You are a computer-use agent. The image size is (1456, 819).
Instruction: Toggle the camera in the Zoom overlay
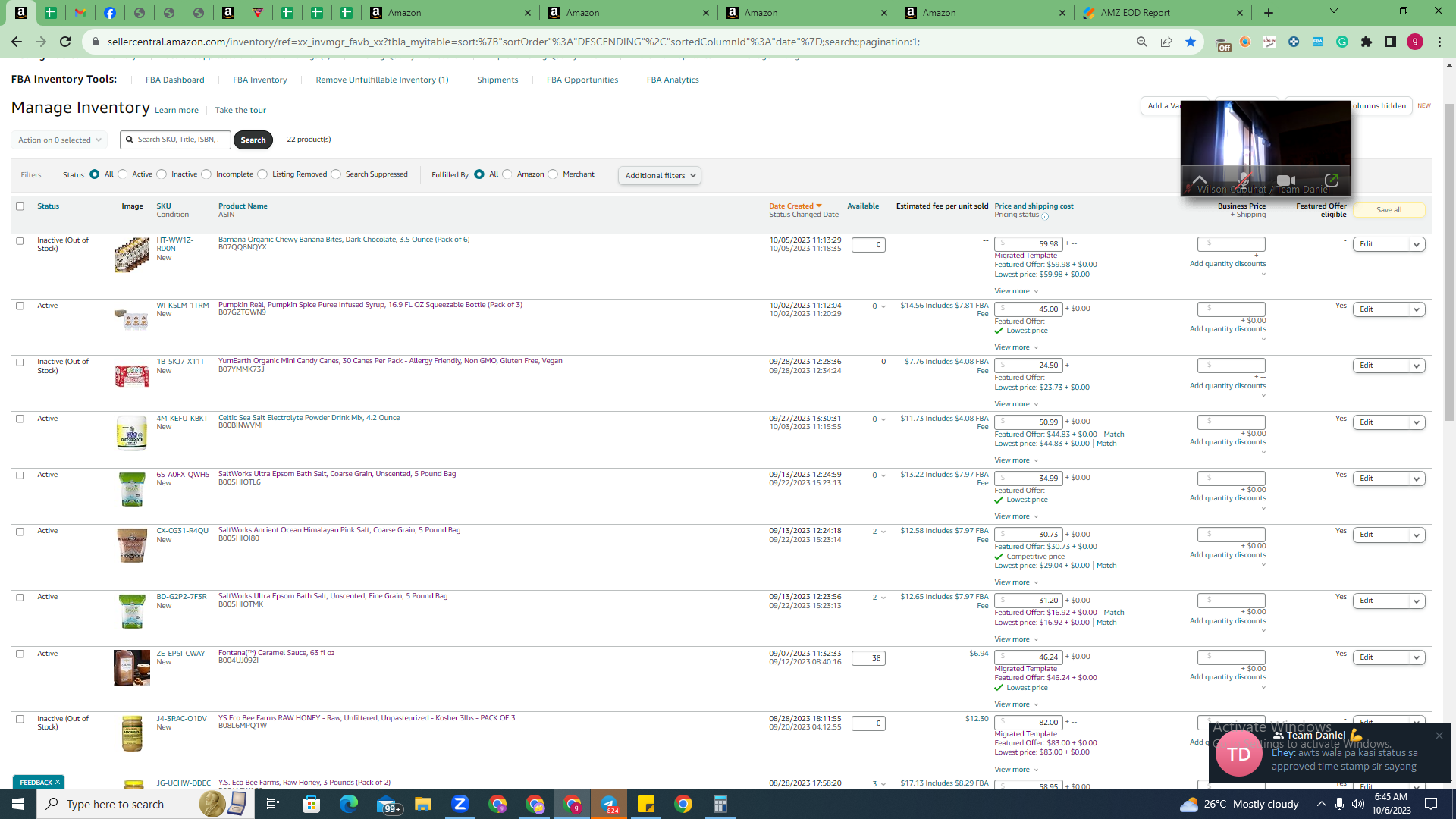tap(1286, 180)
